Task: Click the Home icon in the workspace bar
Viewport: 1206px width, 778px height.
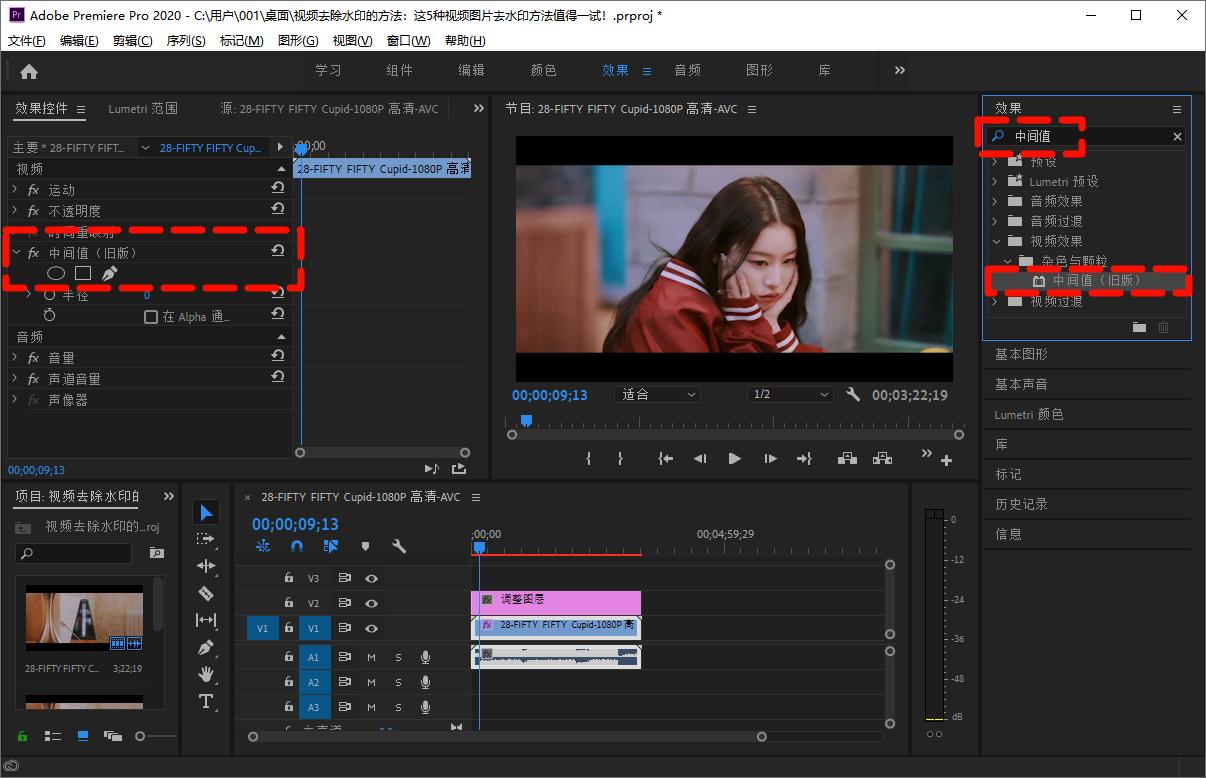Action: pyautogui.click(x=29, y=71)
